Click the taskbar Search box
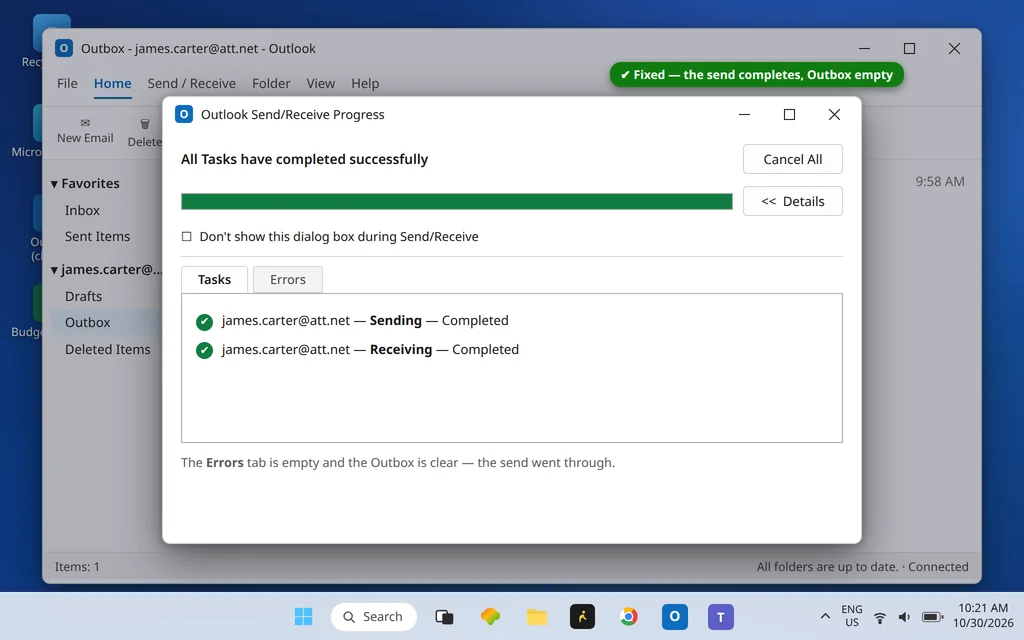The width and height of the screenshot is (1024, 640). tap(374, 616)
